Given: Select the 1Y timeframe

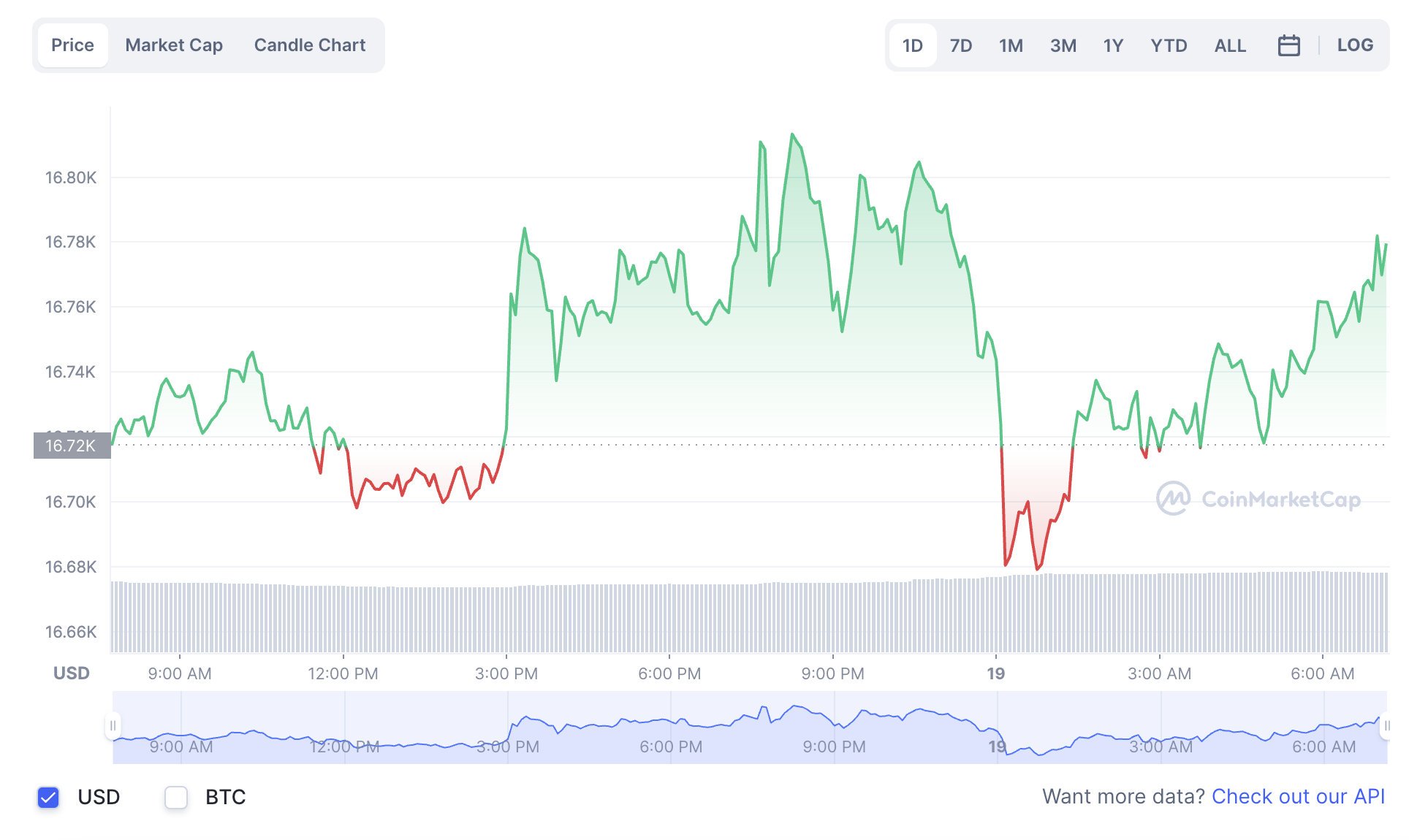Looking at the screenshot, I should point(1113,45).
